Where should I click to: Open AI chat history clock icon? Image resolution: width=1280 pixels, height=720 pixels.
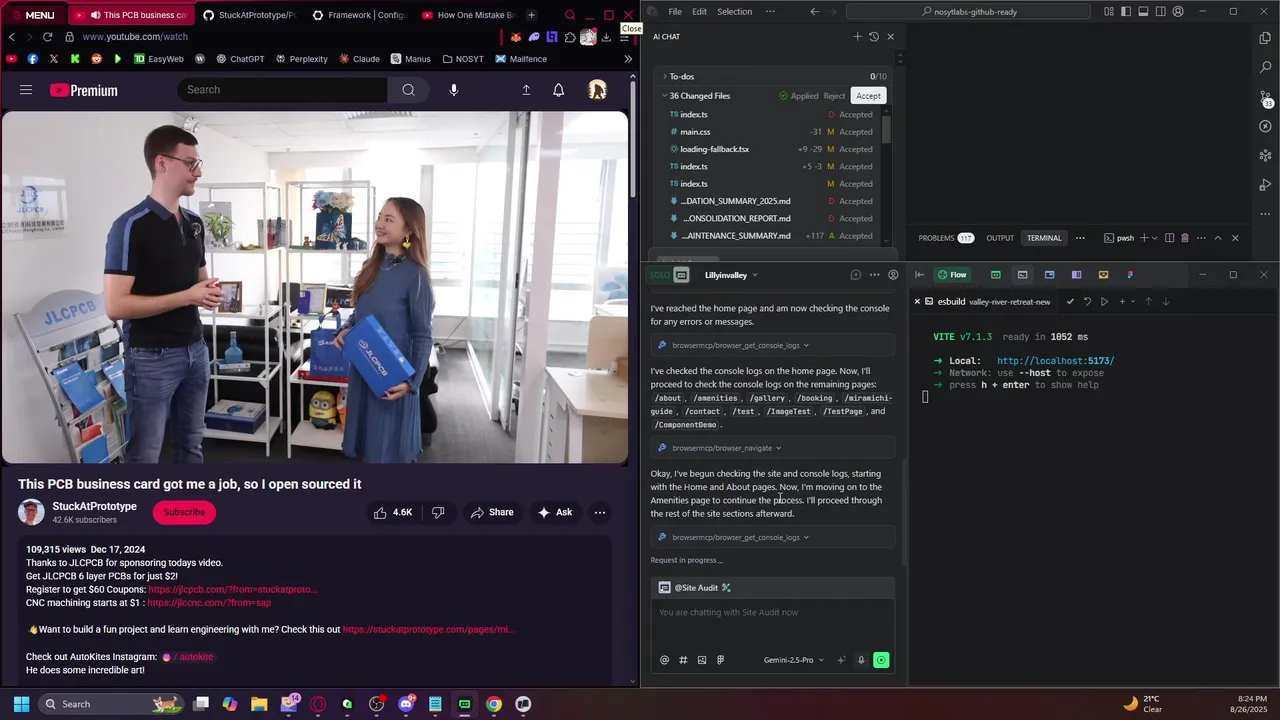click(874, 37)
